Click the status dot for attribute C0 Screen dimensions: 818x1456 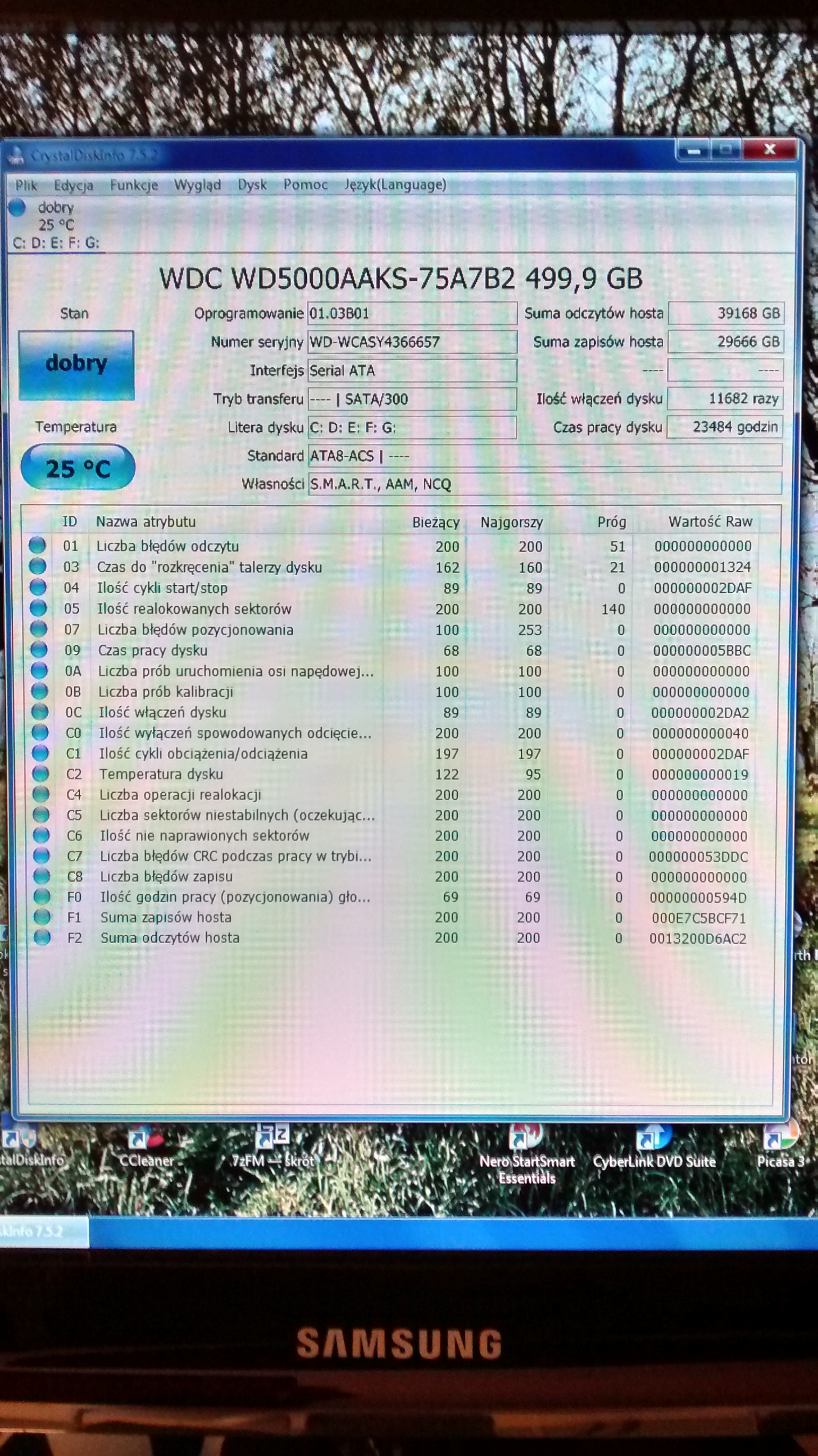[39, 732]
